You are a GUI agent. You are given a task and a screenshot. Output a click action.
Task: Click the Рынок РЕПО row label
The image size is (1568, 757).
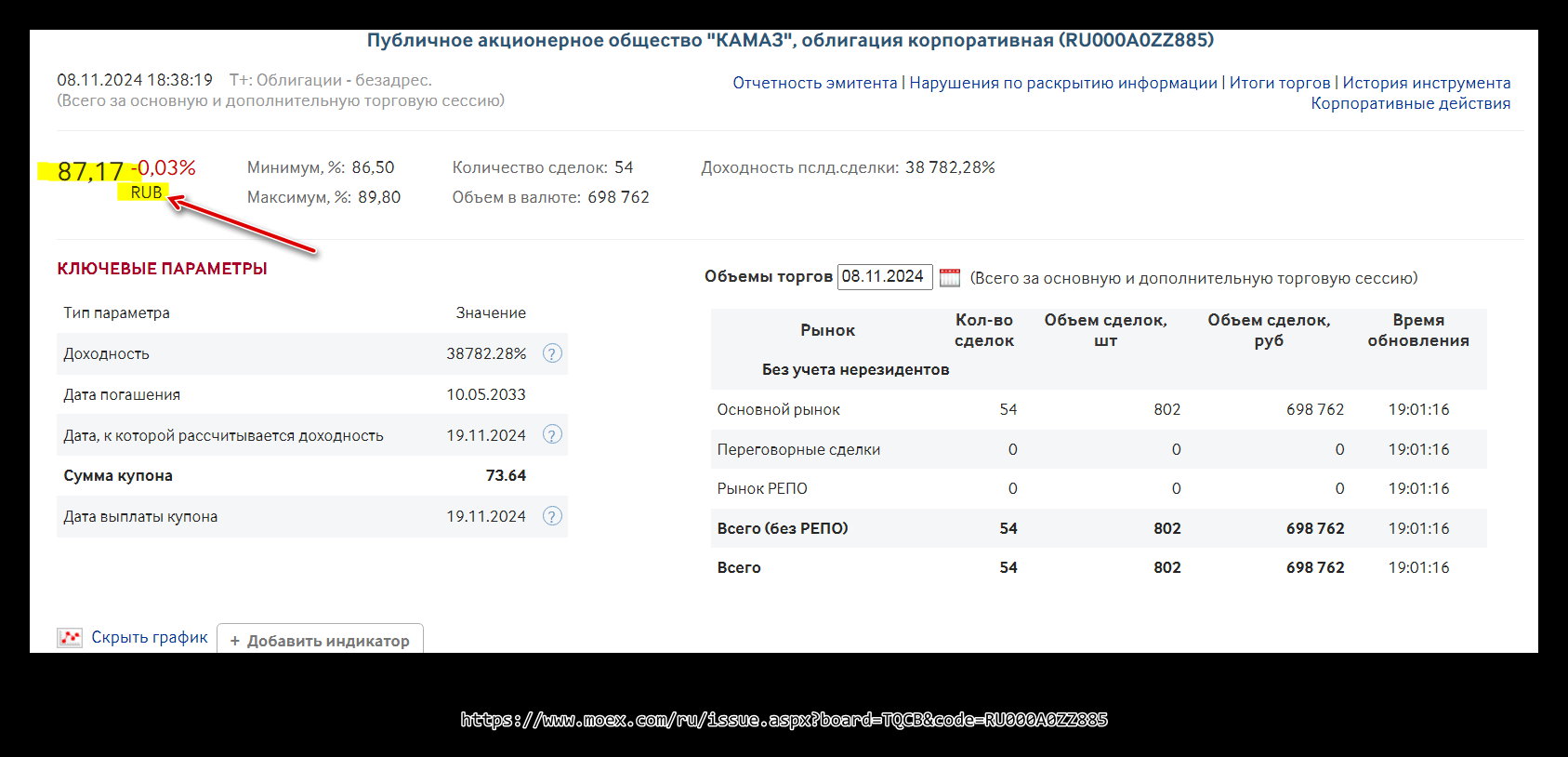point(762,488)
